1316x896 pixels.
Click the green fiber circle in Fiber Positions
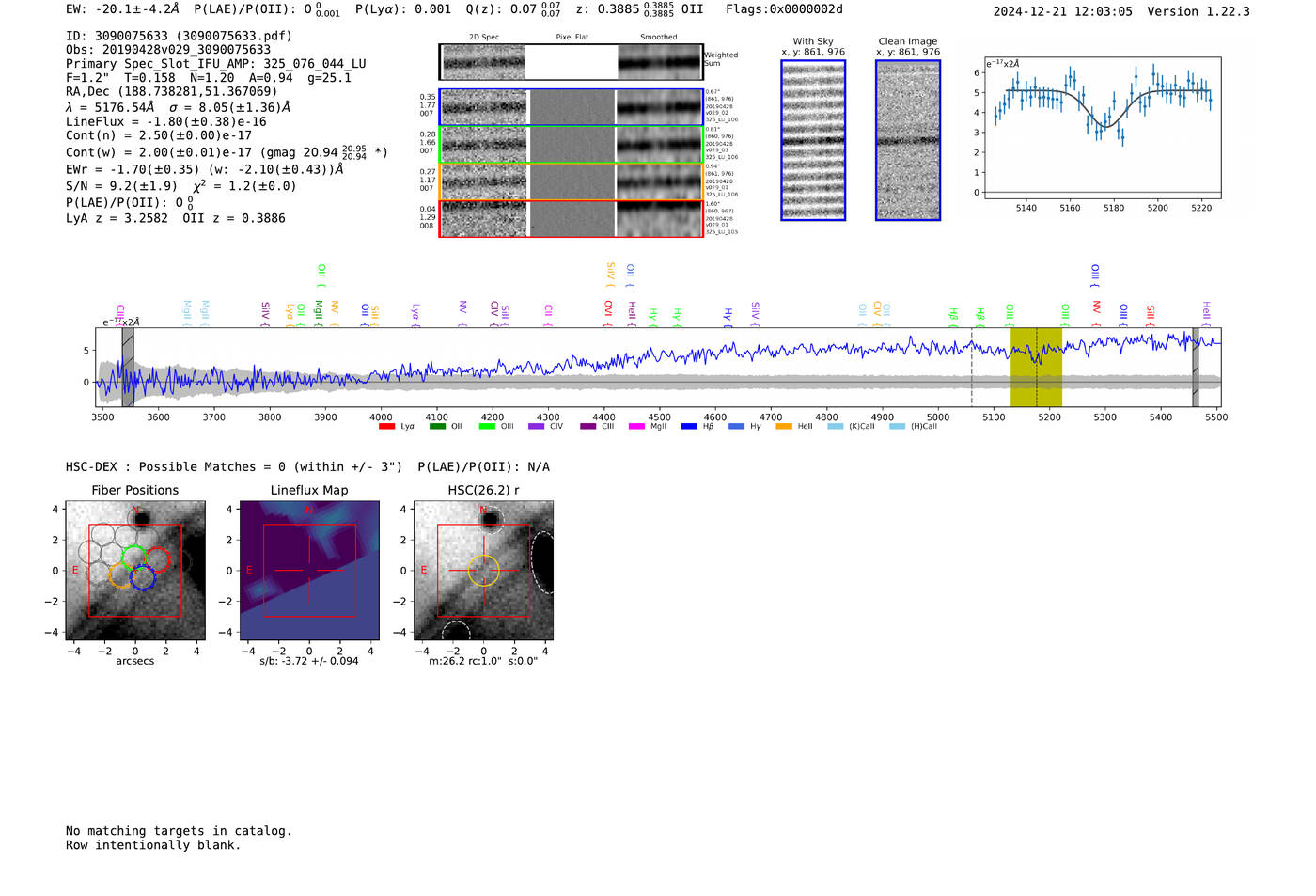point(135,558)
